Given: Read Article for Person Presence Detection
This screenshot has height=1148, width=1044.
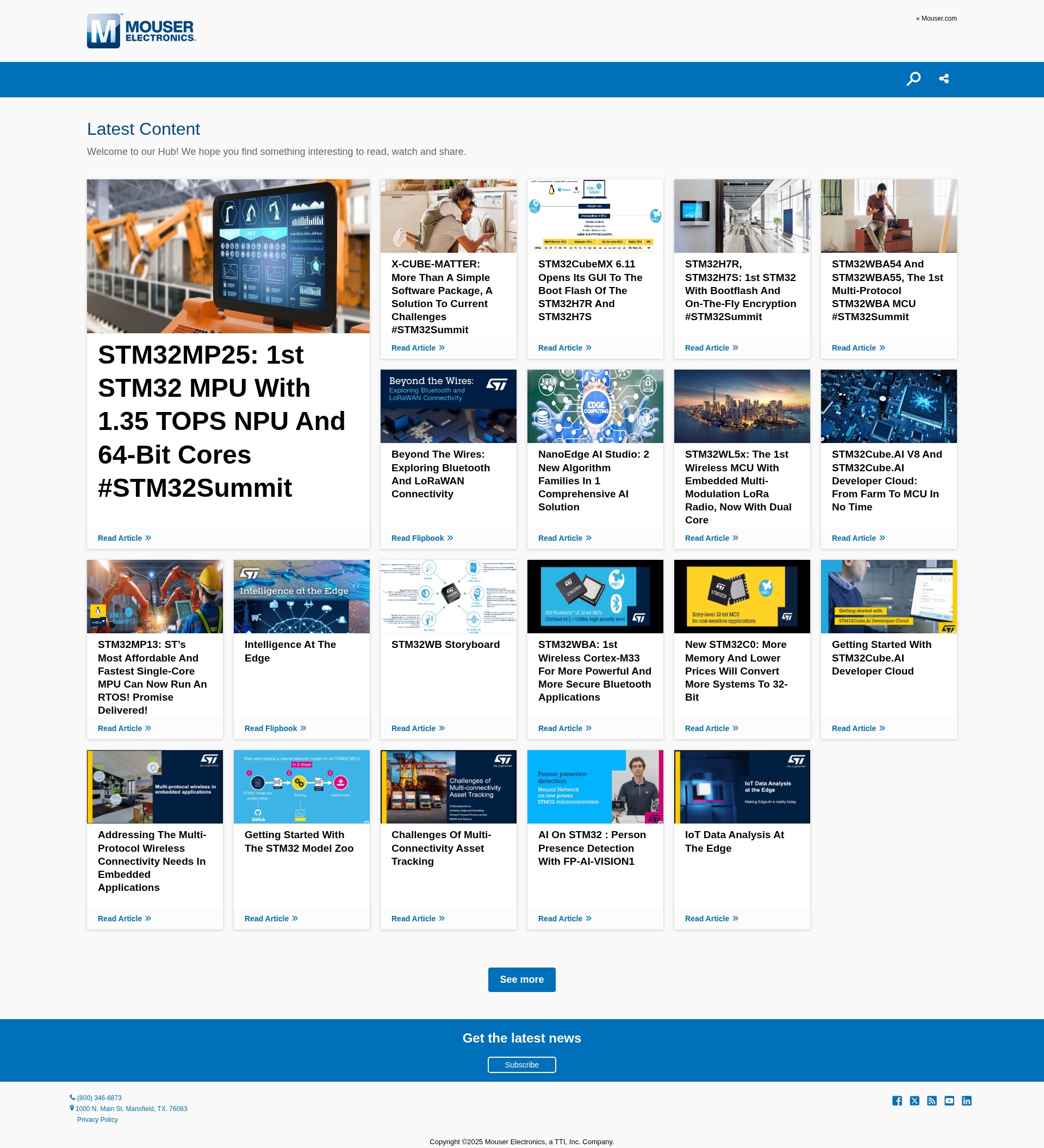Looking at the screenshot, I should [x=565, y=919].
